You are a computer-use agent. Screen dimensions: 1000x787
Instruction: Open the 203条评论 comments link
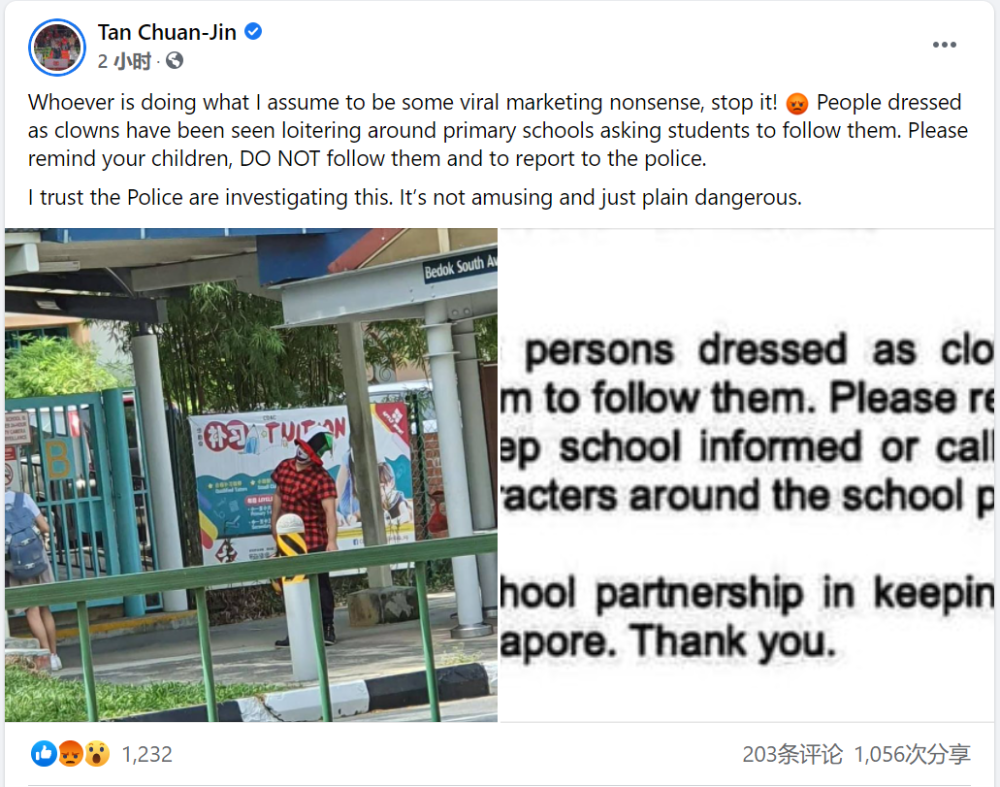pyautogui.click(x=792, y=754)
